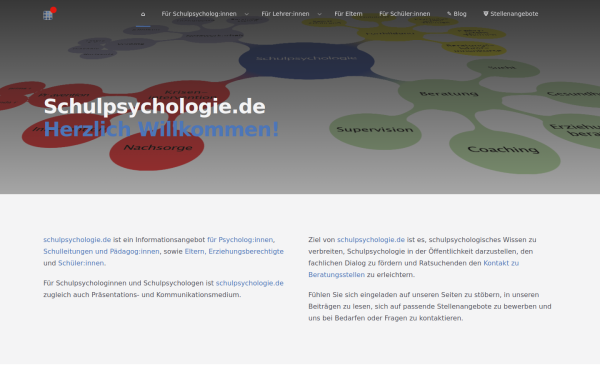Viewport: 600px width, 375px height.
Task: Go to the home icon in navigation
Action: [143, 14]
